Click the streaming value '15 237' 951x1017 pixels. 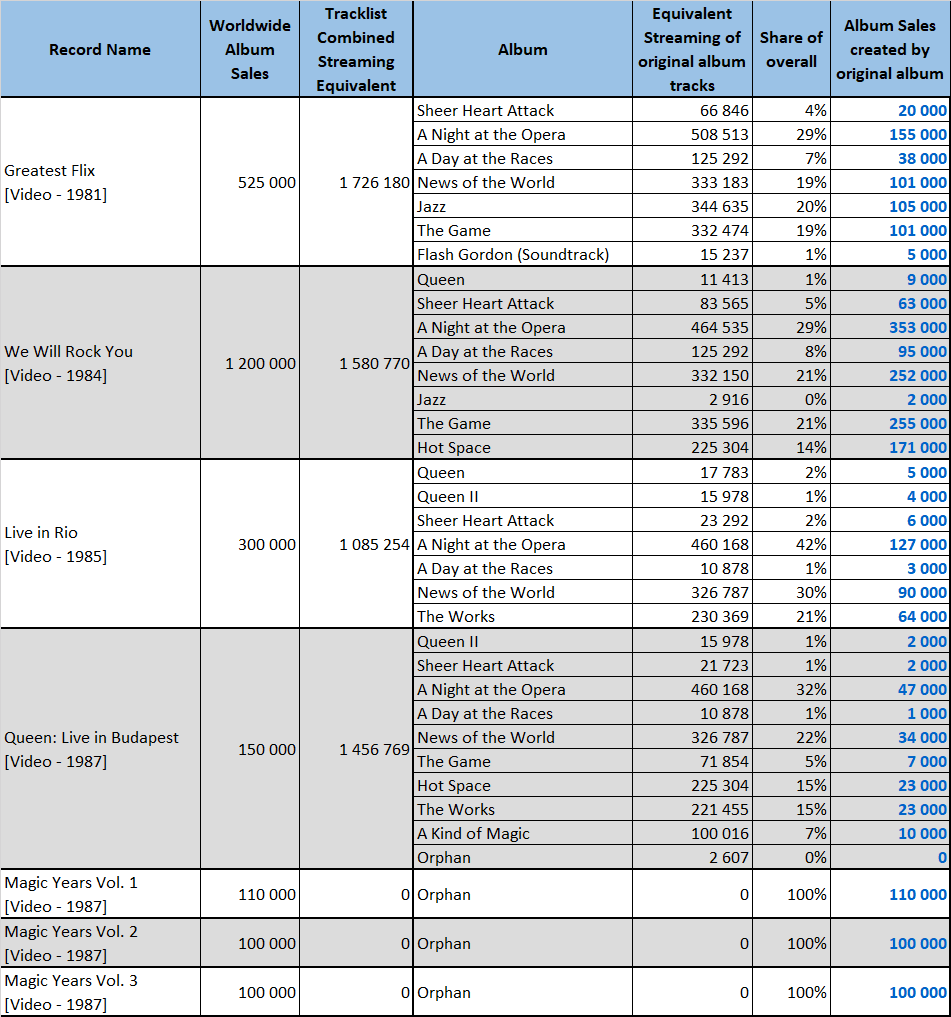click(724, 255)
